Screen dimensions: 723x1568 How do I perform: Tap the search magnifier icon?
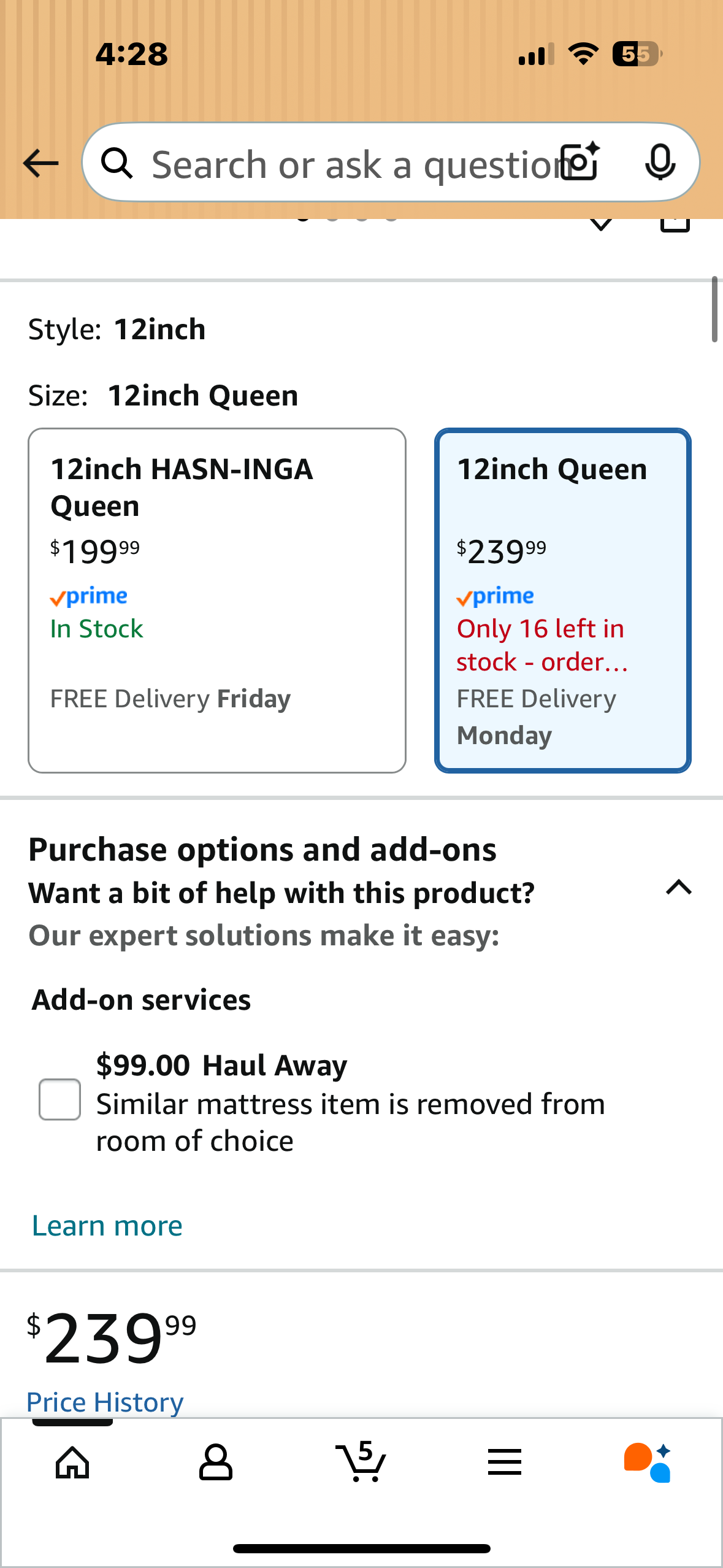pos(117,163)
